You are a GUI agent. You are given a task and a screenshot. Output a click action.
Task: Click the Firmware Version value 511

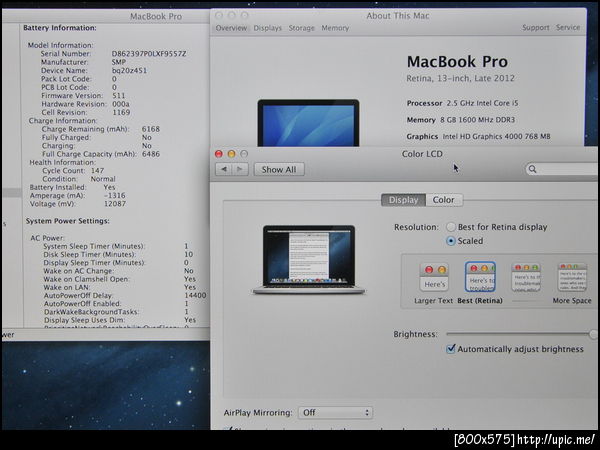point(119,96)
